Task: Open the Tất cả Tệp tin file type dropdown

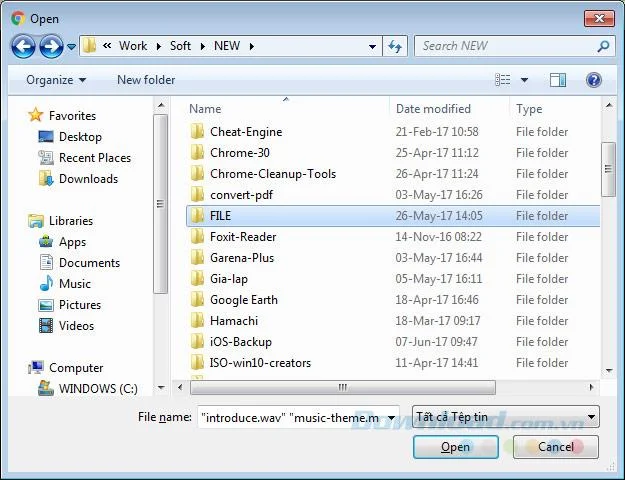Action: pyautogui.click(x=505, y=417)
